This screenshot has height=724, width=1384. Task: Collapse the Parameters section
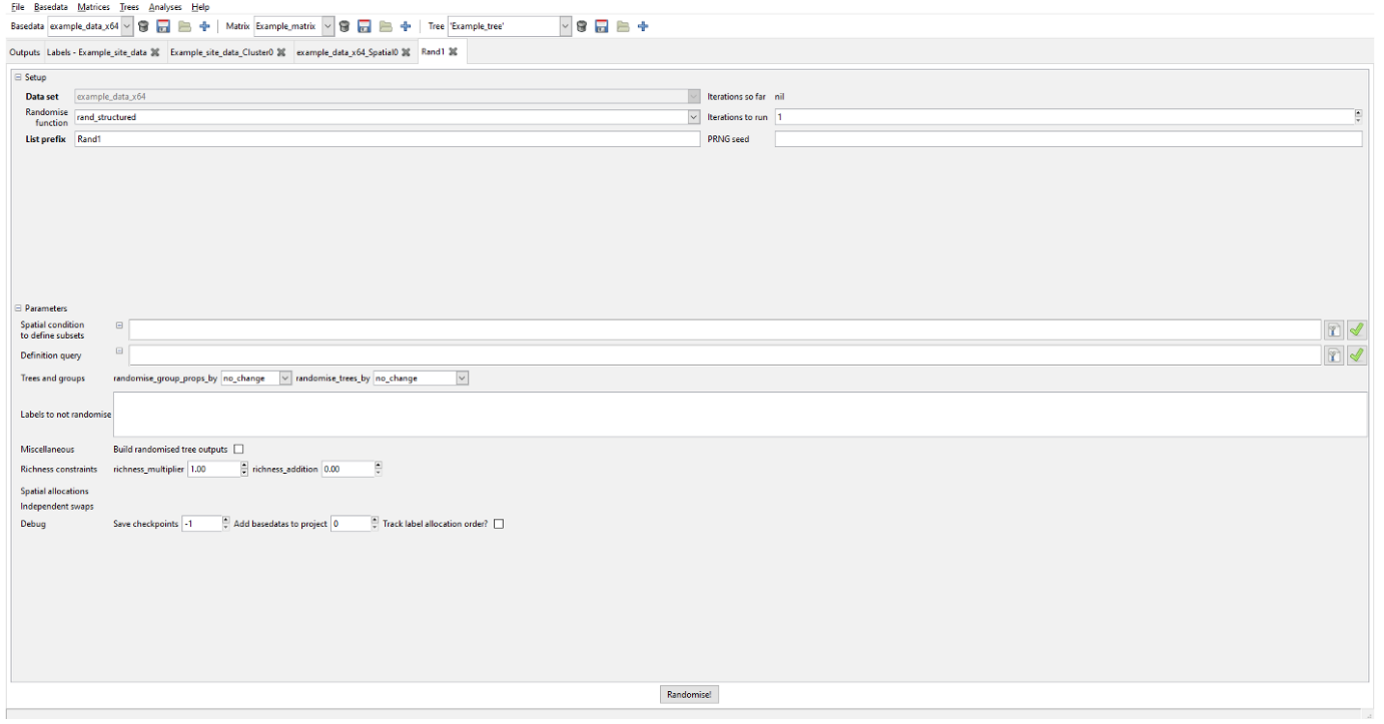coord(18,308)
